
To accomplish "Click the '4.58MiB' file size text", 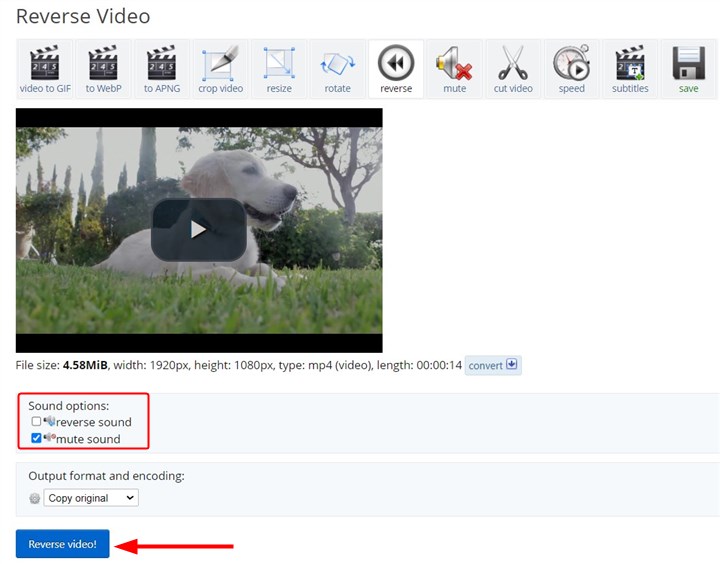I will (x=85, y=365).
